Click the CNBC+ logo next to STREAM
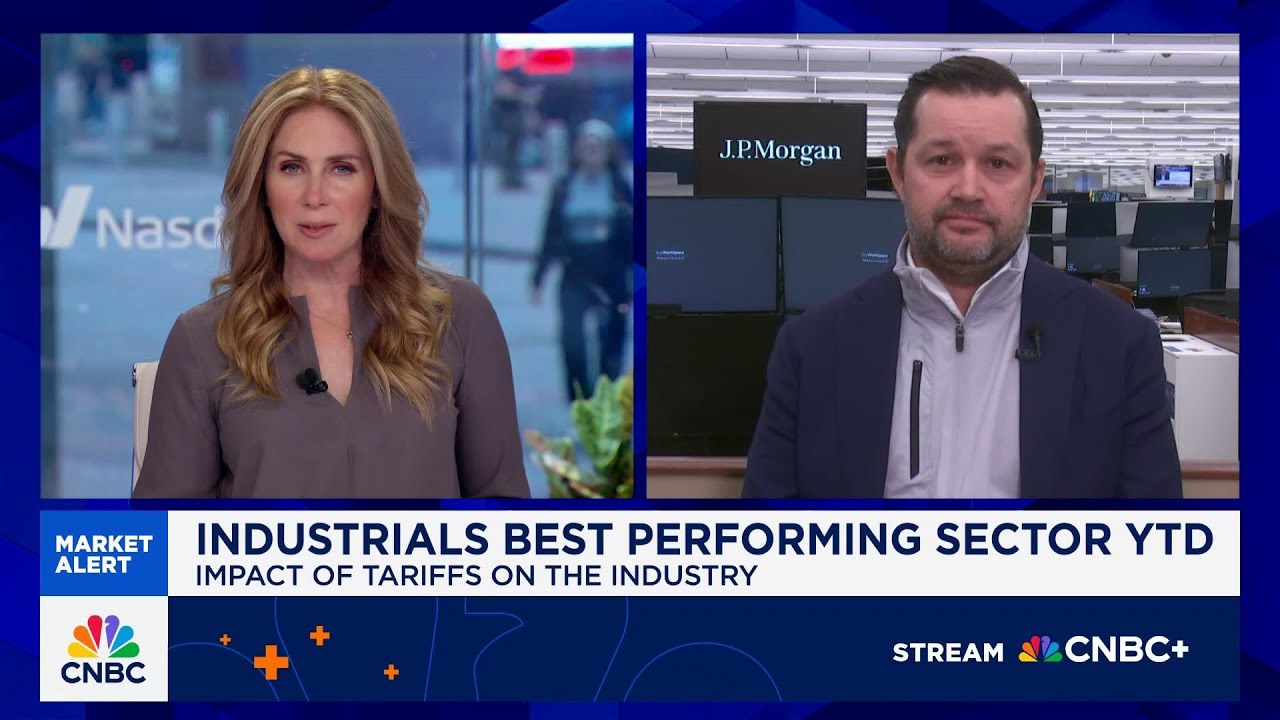 coord(1104,650)
